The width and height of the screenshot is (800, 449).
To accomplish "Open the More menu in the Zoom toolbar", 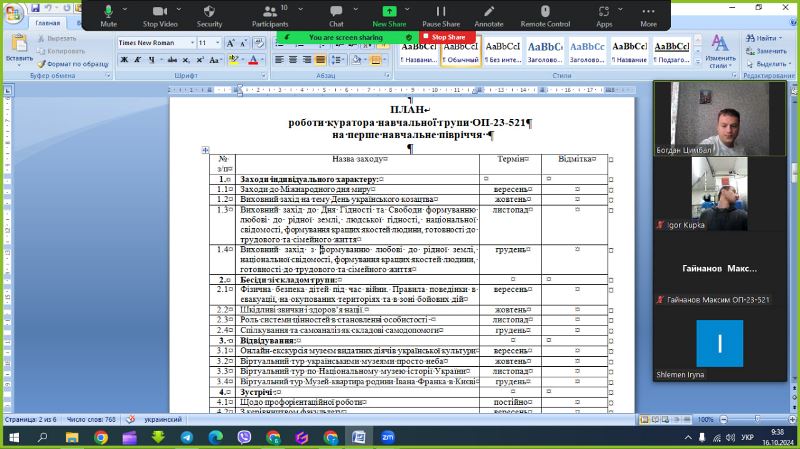I will coord(648,16).
